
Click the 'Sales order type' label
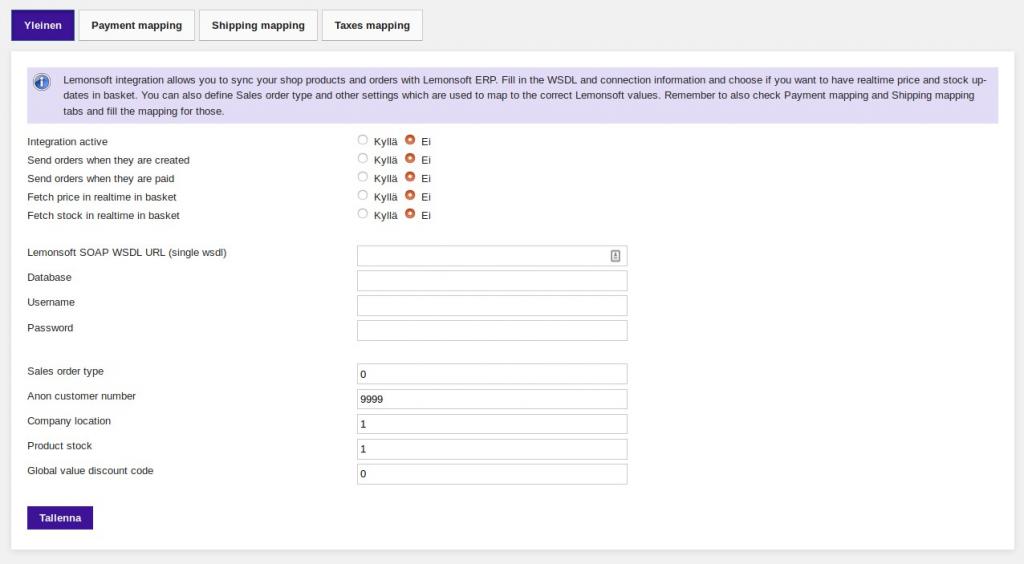(65, 371)
